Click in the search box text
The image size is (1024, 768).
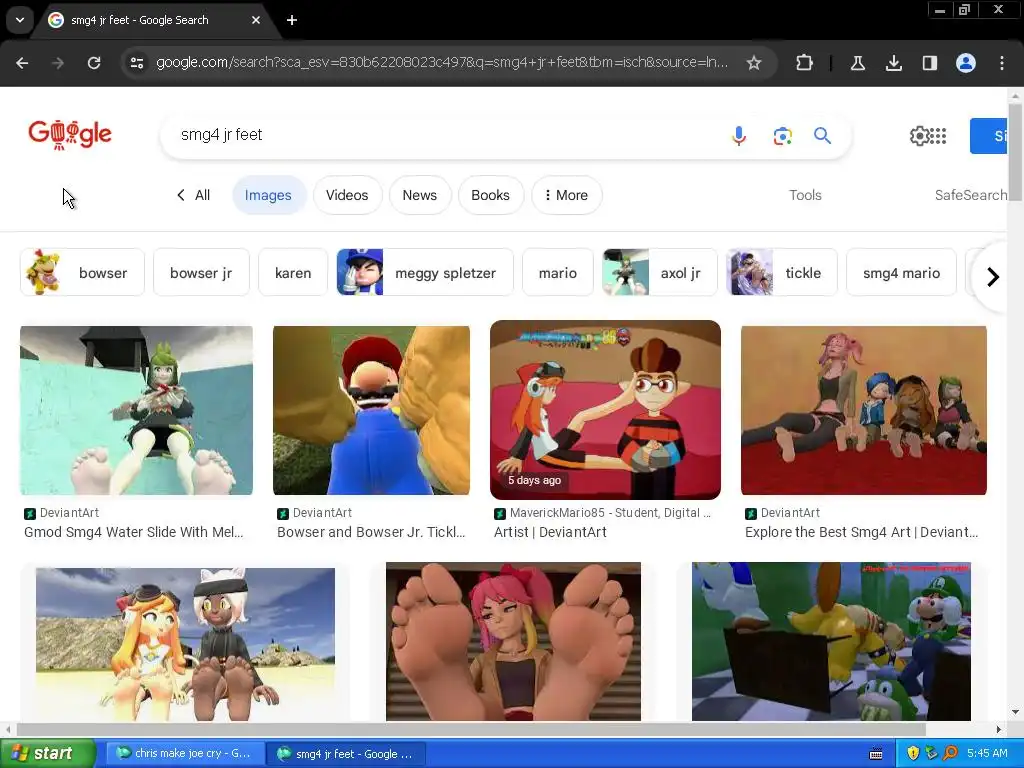pos(221,135)
